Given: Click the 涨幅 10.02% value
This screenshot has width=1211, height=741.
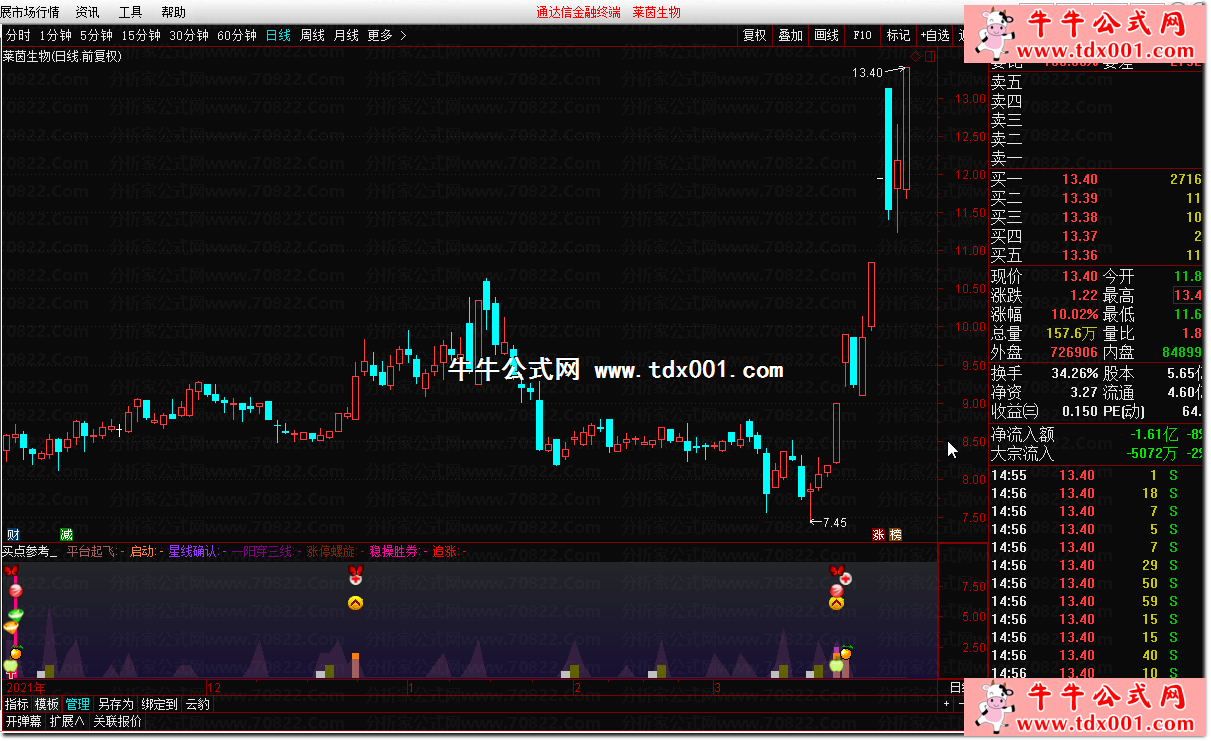Looking at the screenshot, I should point(1076,314).
